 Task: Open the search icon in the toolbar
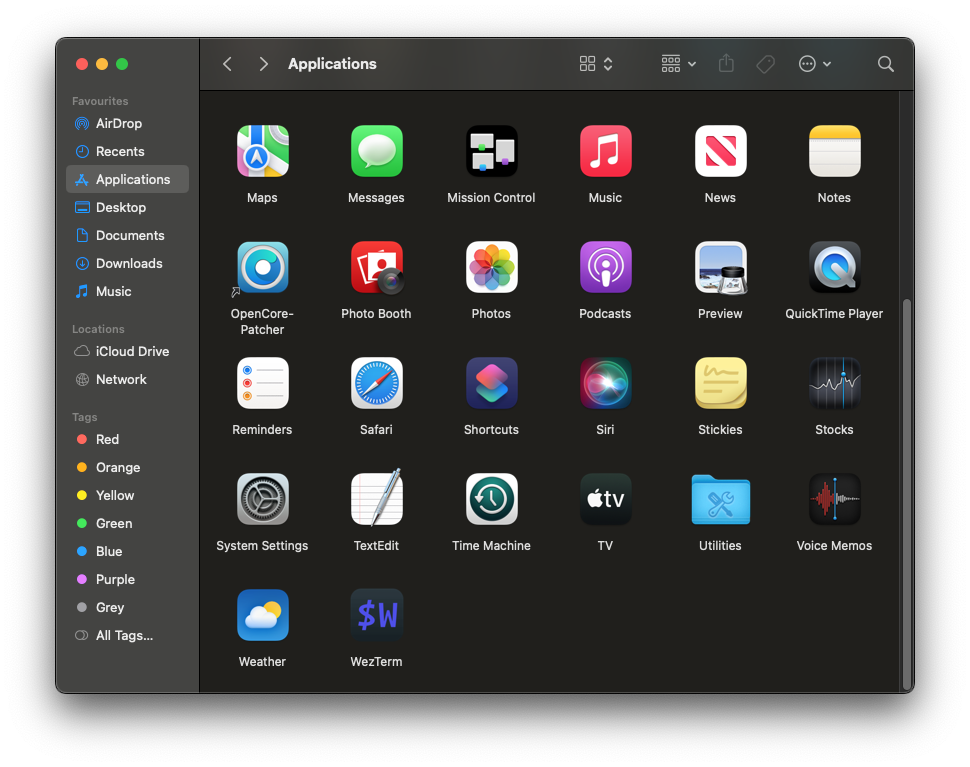(885, 63)
